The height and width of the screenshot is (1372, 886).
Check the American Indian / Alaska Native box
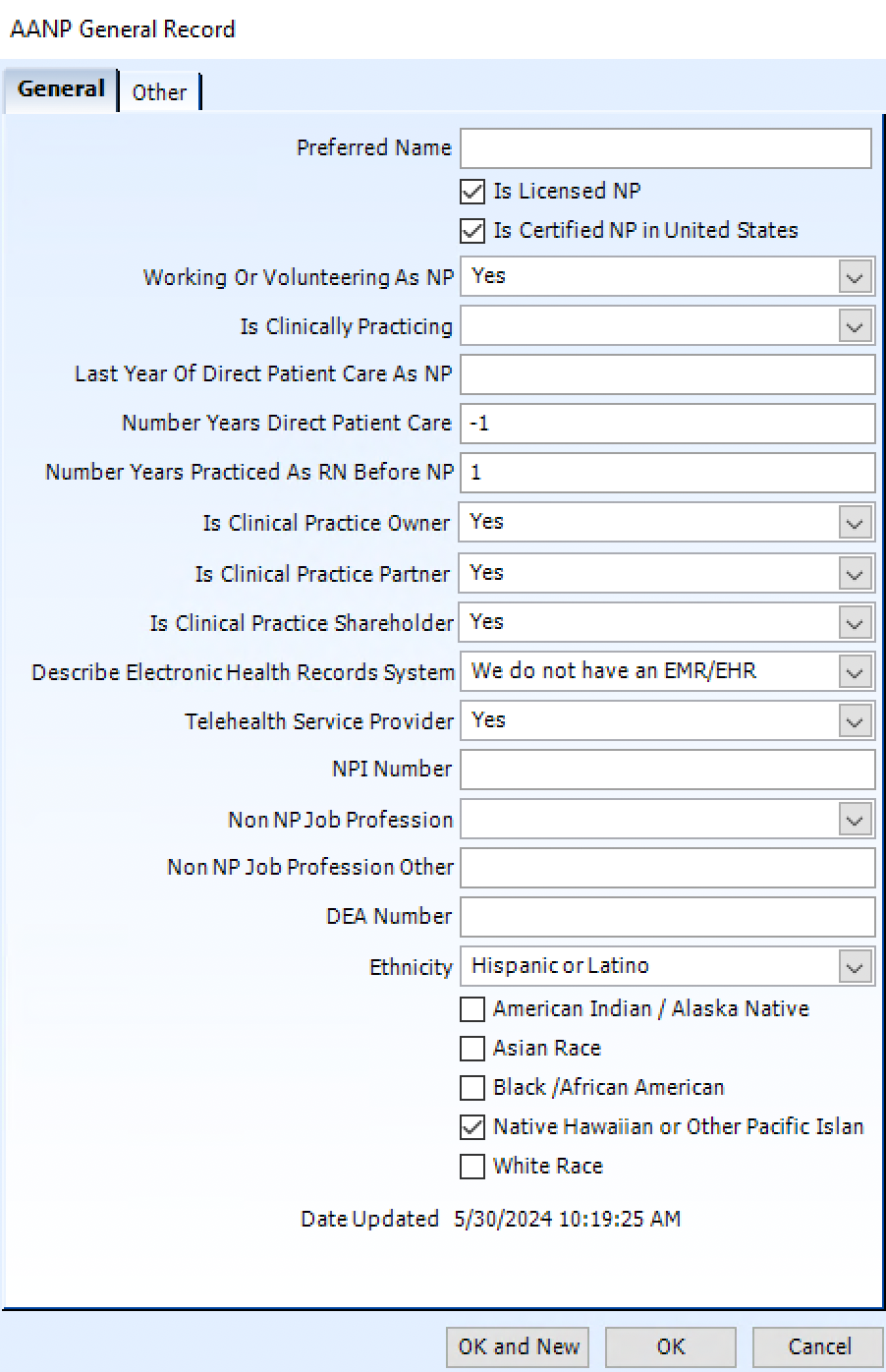click(x=471, y=1009)
